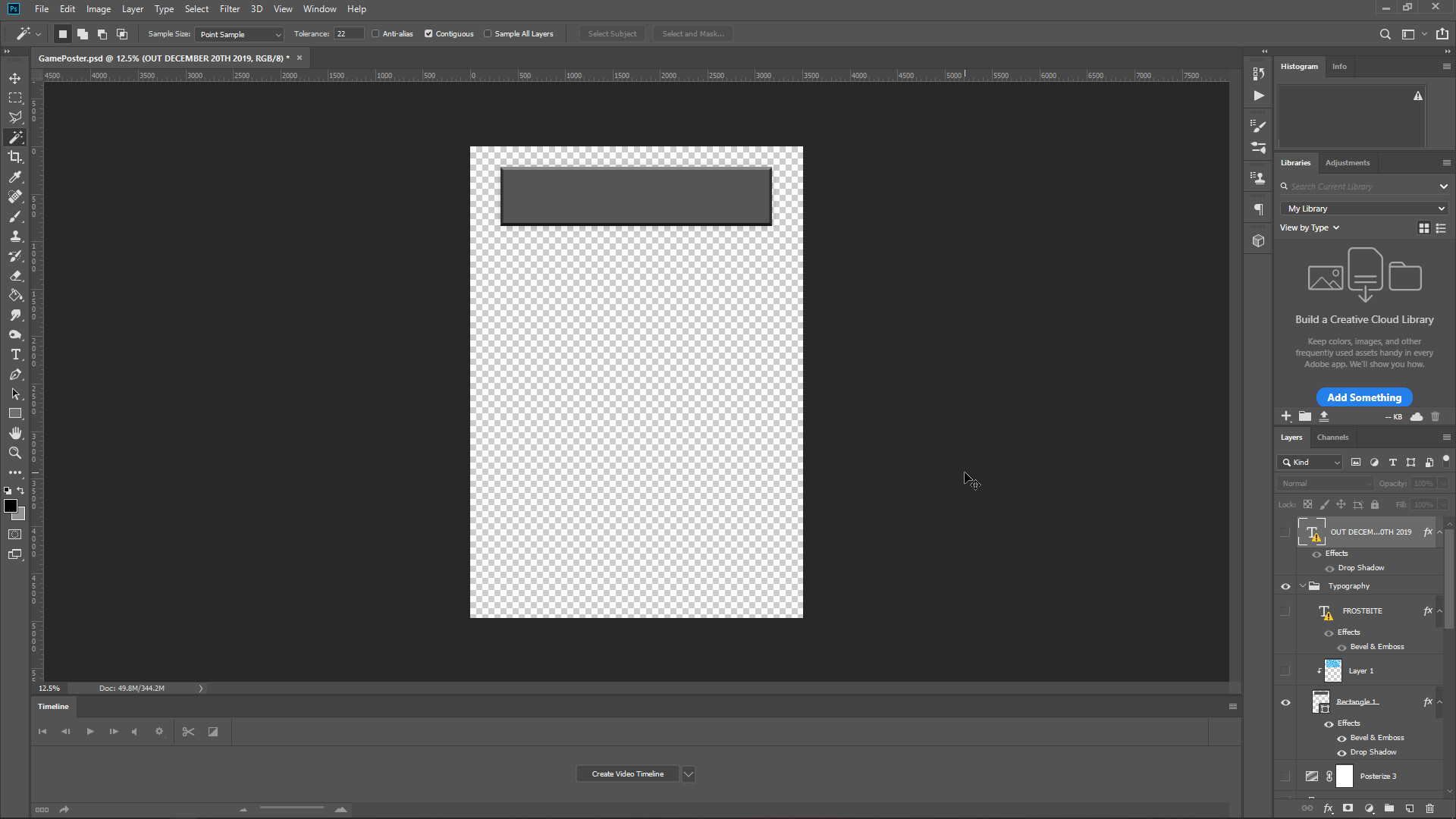Hide the Rectangle 1 layer
Viewport: 1456px width, 819px height.
[x=1285, y=702]
